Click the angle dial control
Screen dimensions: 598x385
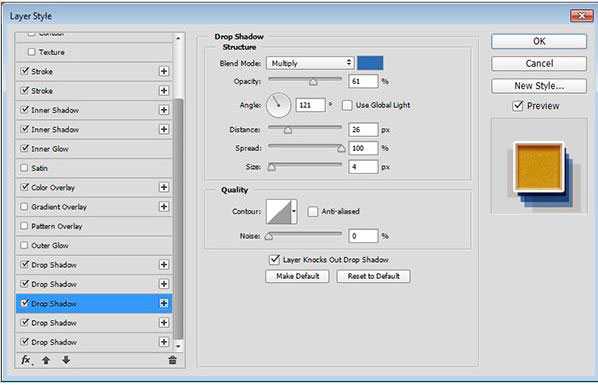click(x=278, y=105)
